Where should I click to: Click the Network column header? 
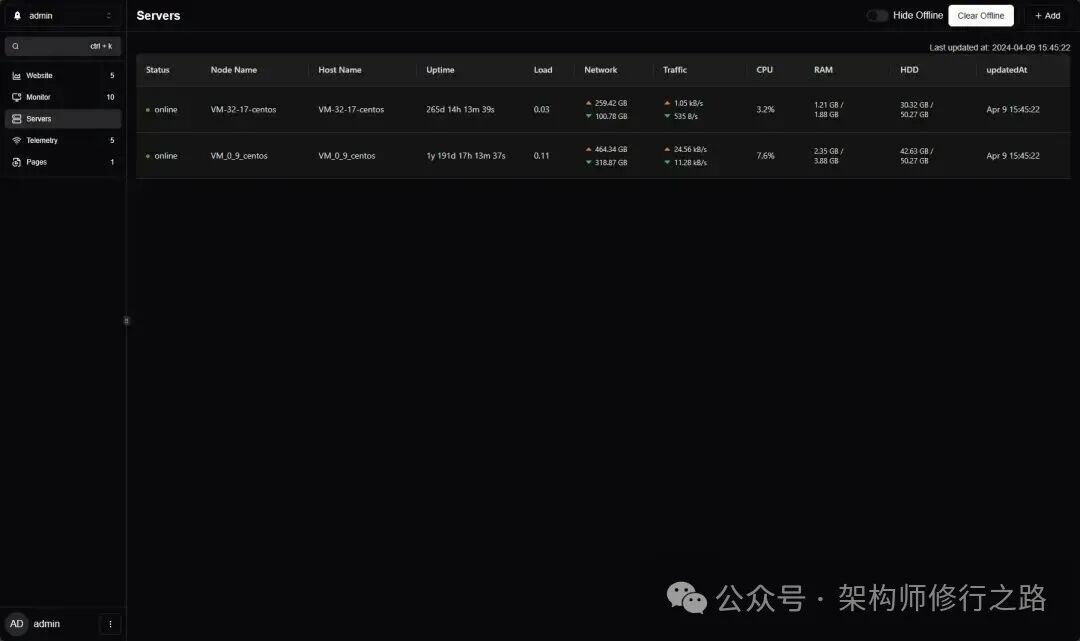pyautogui.click(x=601, y=70)
